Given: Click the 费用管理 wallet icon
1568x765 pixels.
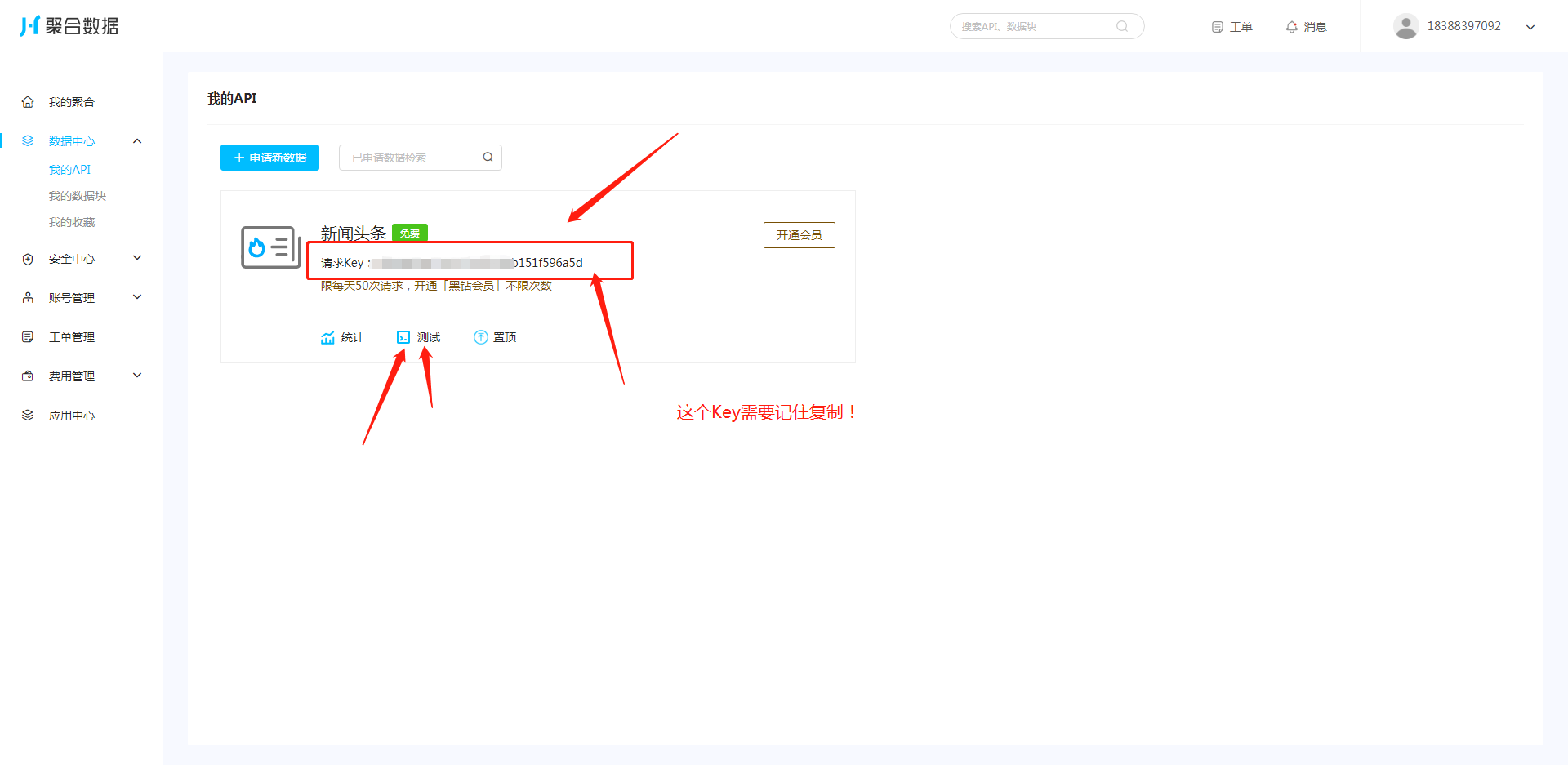Looking at the screenshot, I should (28, 376).
